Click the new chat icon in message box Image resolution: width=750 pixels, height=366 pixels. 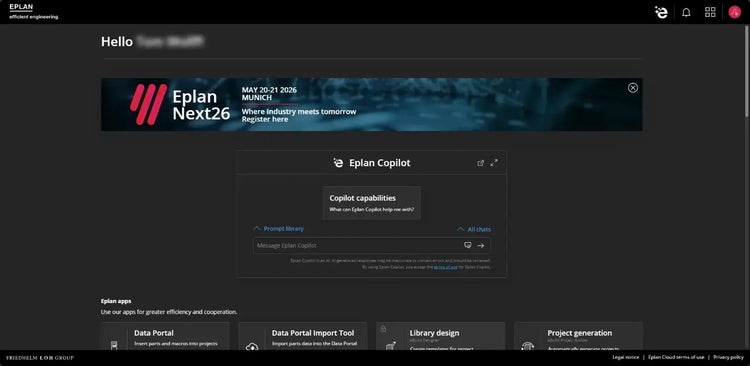467,245
